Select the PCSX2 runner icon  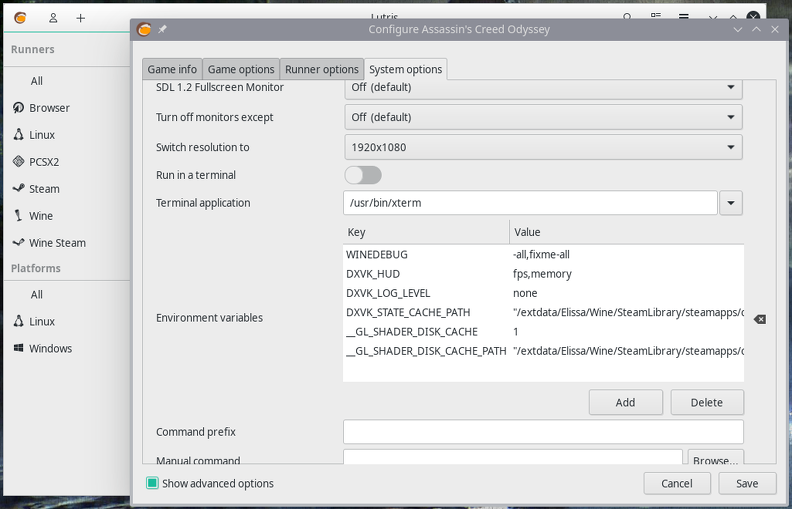pos(18,162)
